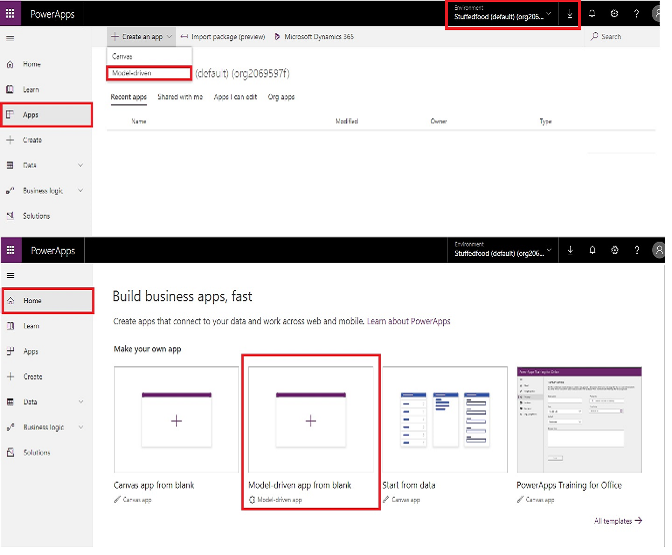Switch to Shared with me tab
The width and height of the screenshot is (672, 555).
pyautogui.click(x=180, y=97)
